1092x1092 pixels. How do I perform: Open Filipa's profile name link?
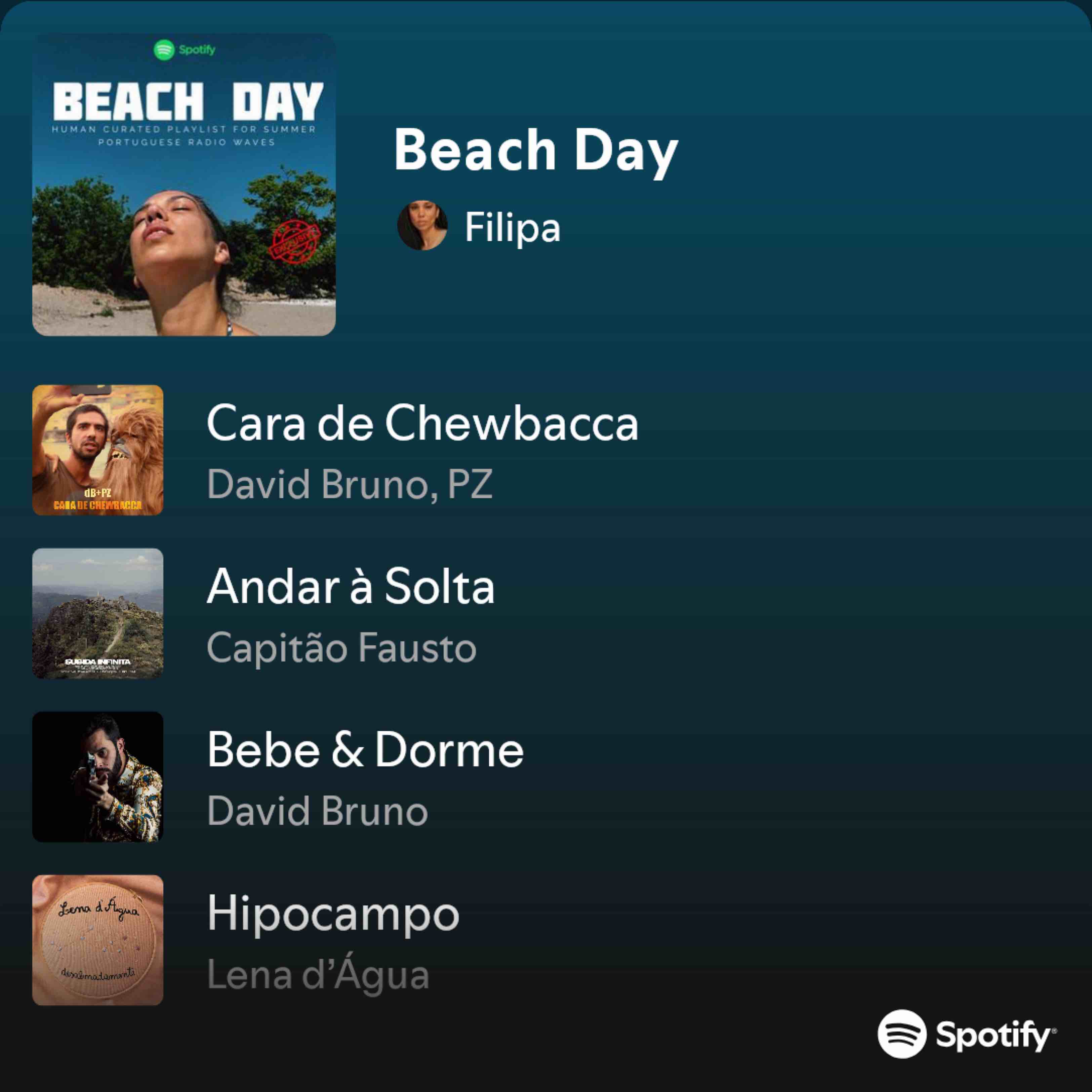(512, 227)
